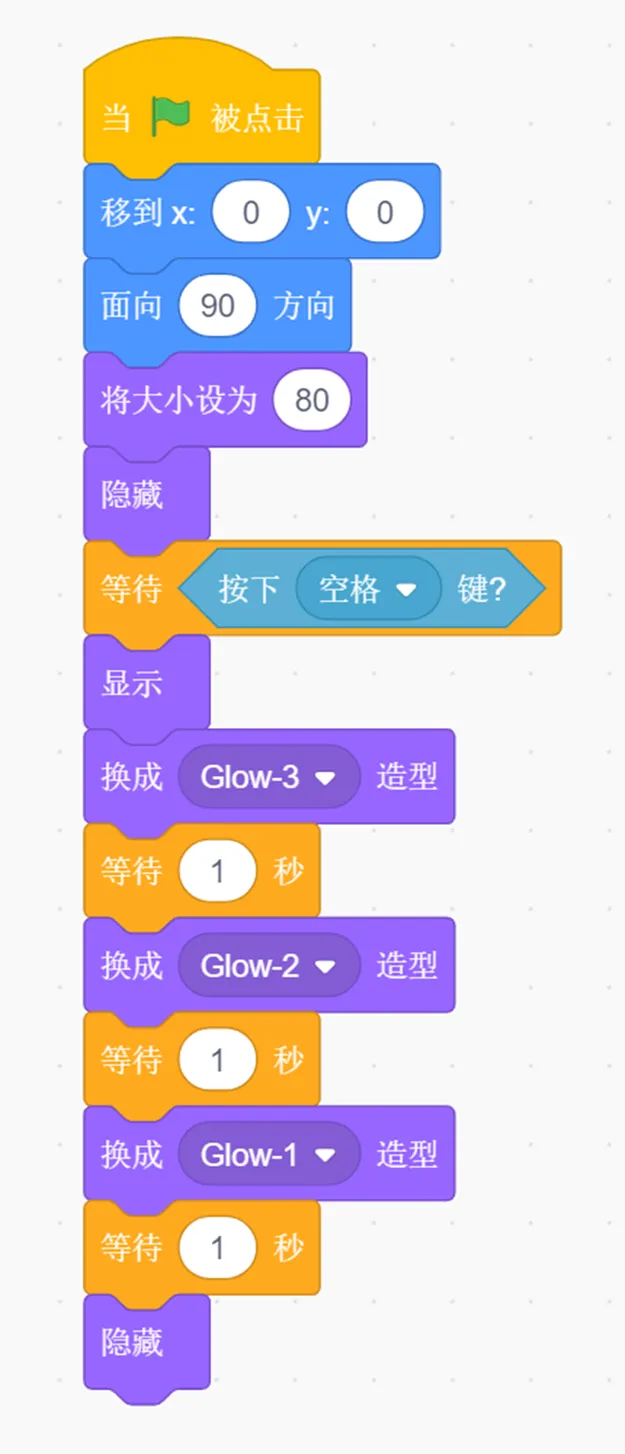Click the 面向 direction block label
Viewport: 625px width, 1454px height.
(x=131, y=306)
